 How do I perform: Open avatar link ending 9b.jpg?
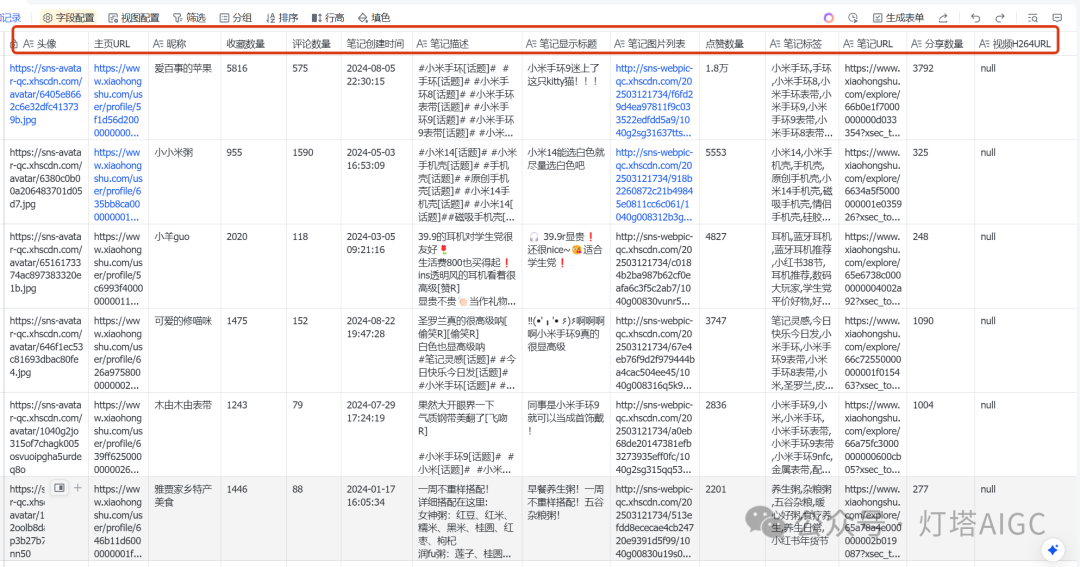[45, 94]
